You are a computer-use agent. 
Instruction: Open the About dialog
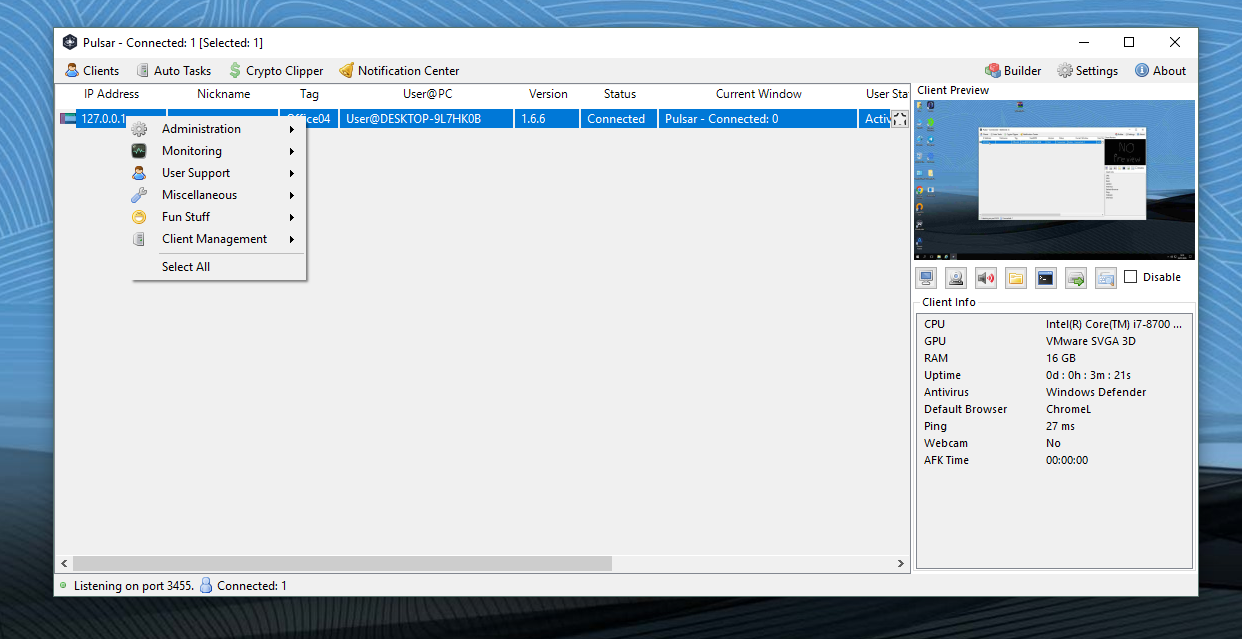click(x=1160, y=70)
